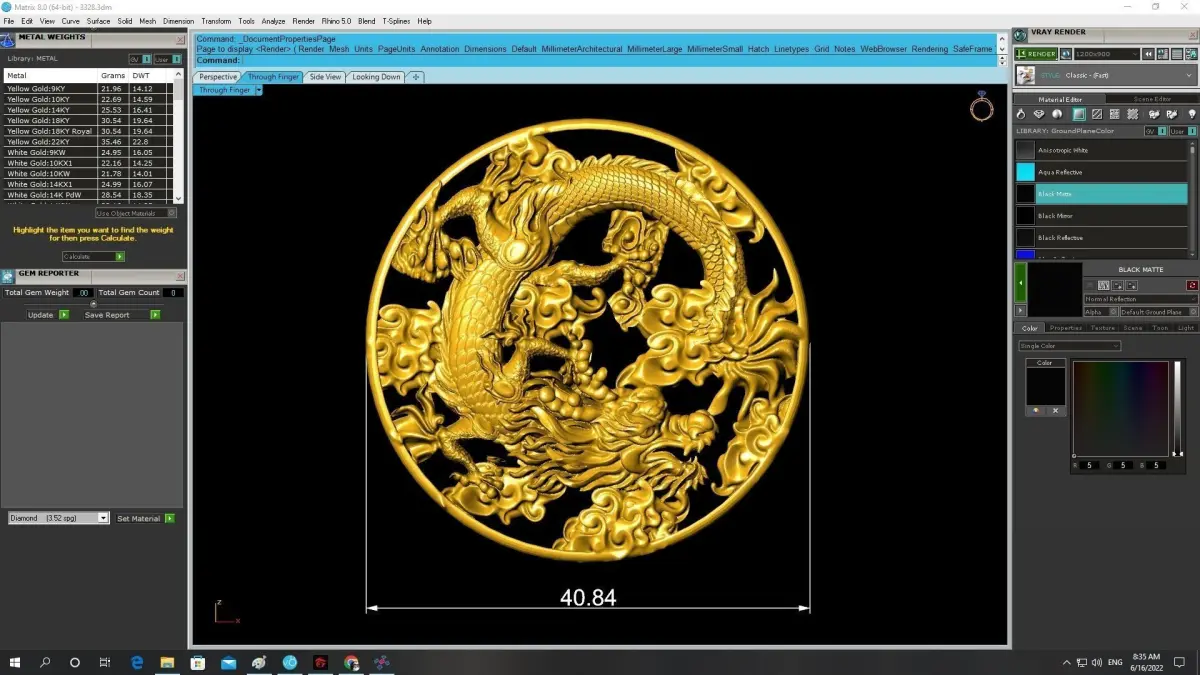Open the Single Color dropdown
Screen dimensions: 1200x675
(x=1069, y=346)
